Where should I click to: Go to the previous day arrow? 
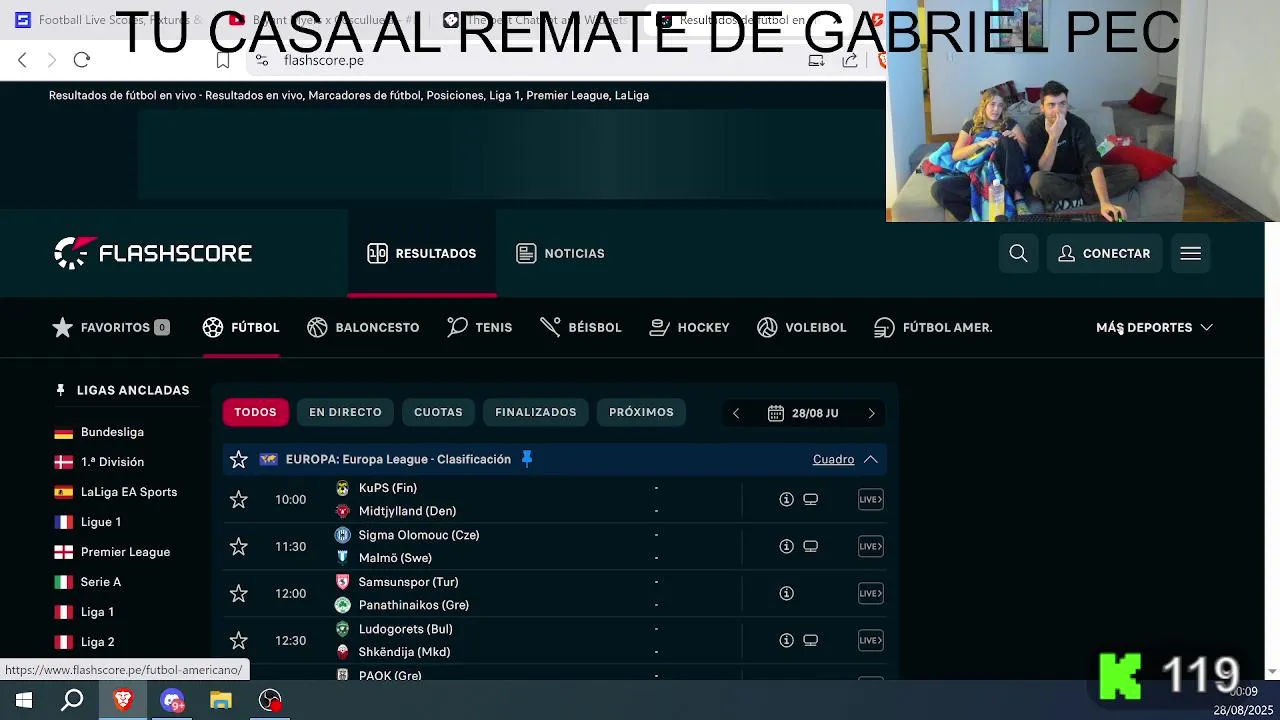pyautogui.click(x=736, y=413)
